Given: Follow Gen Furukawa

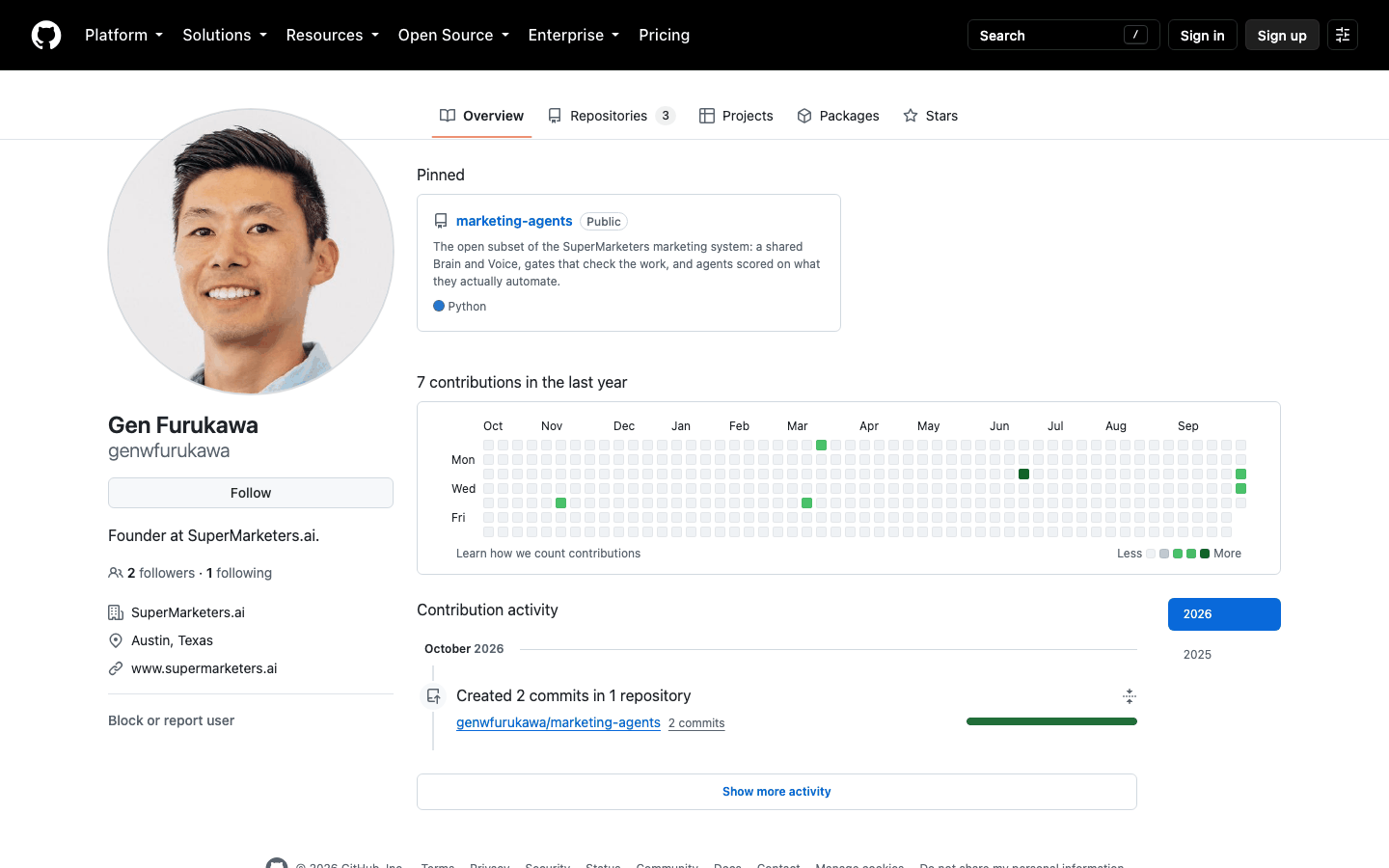Looking at the screenshot, I should tap(251, 493).
